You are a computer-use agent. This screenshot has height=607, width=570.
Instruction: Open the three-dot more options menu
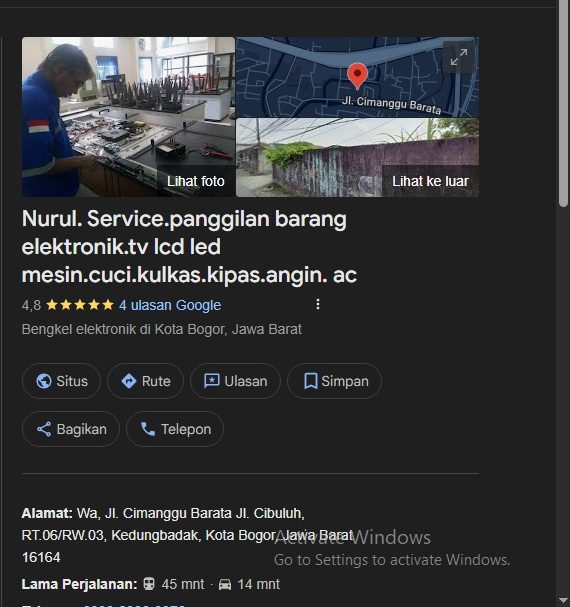pyautogui.click(x=318, y=304)
